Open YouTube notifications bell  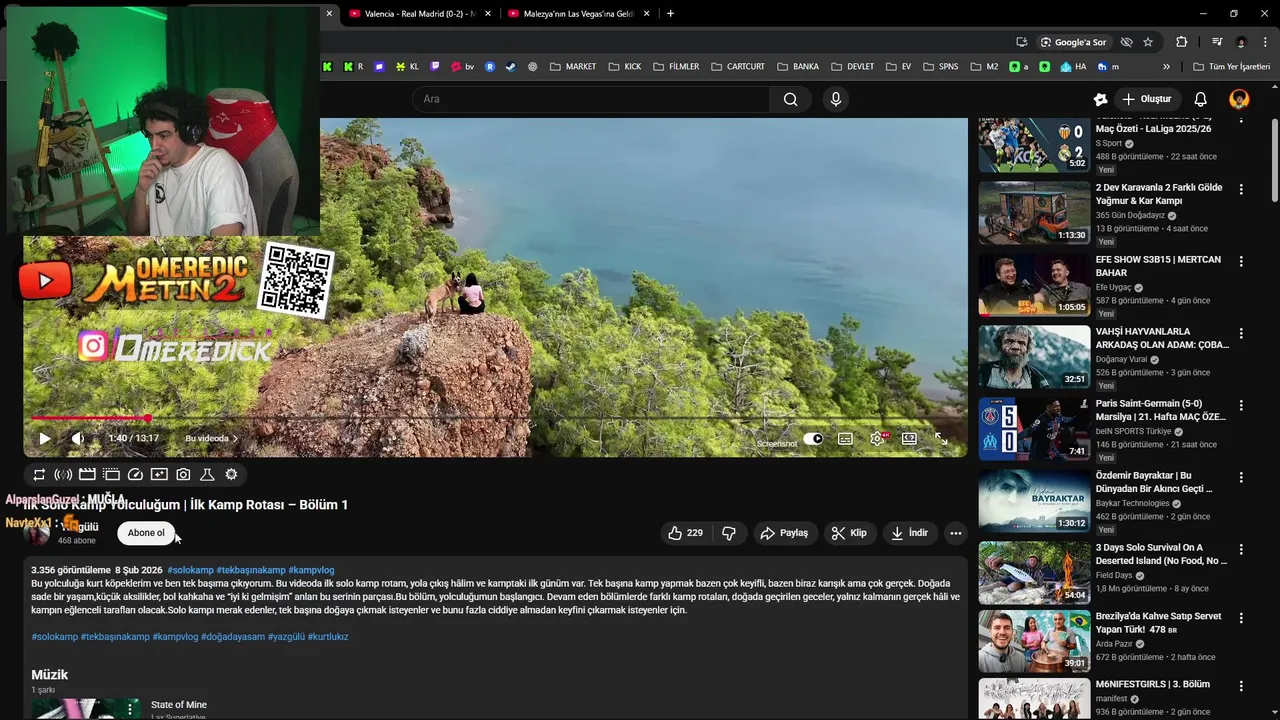[x=1201, y=99]
